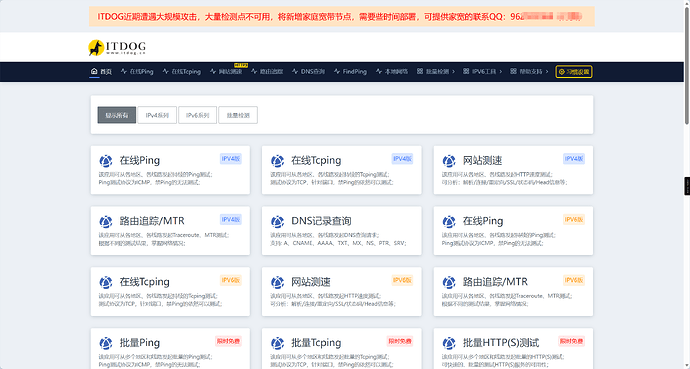Select the IPv6系列 filter tab
Screen dimensions: 690x369
(197, 115)
